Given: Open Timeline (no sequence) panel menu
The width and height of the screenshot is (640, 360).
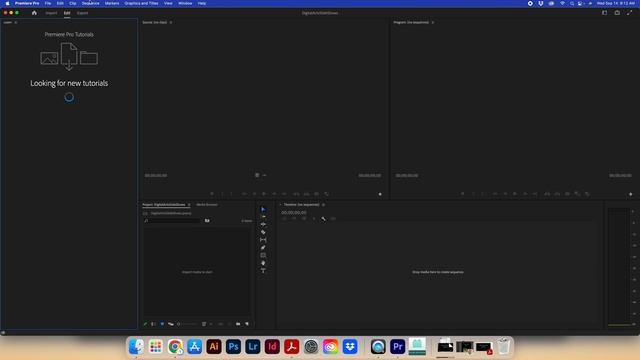Looking at the screenshot, I should (323, 204).
